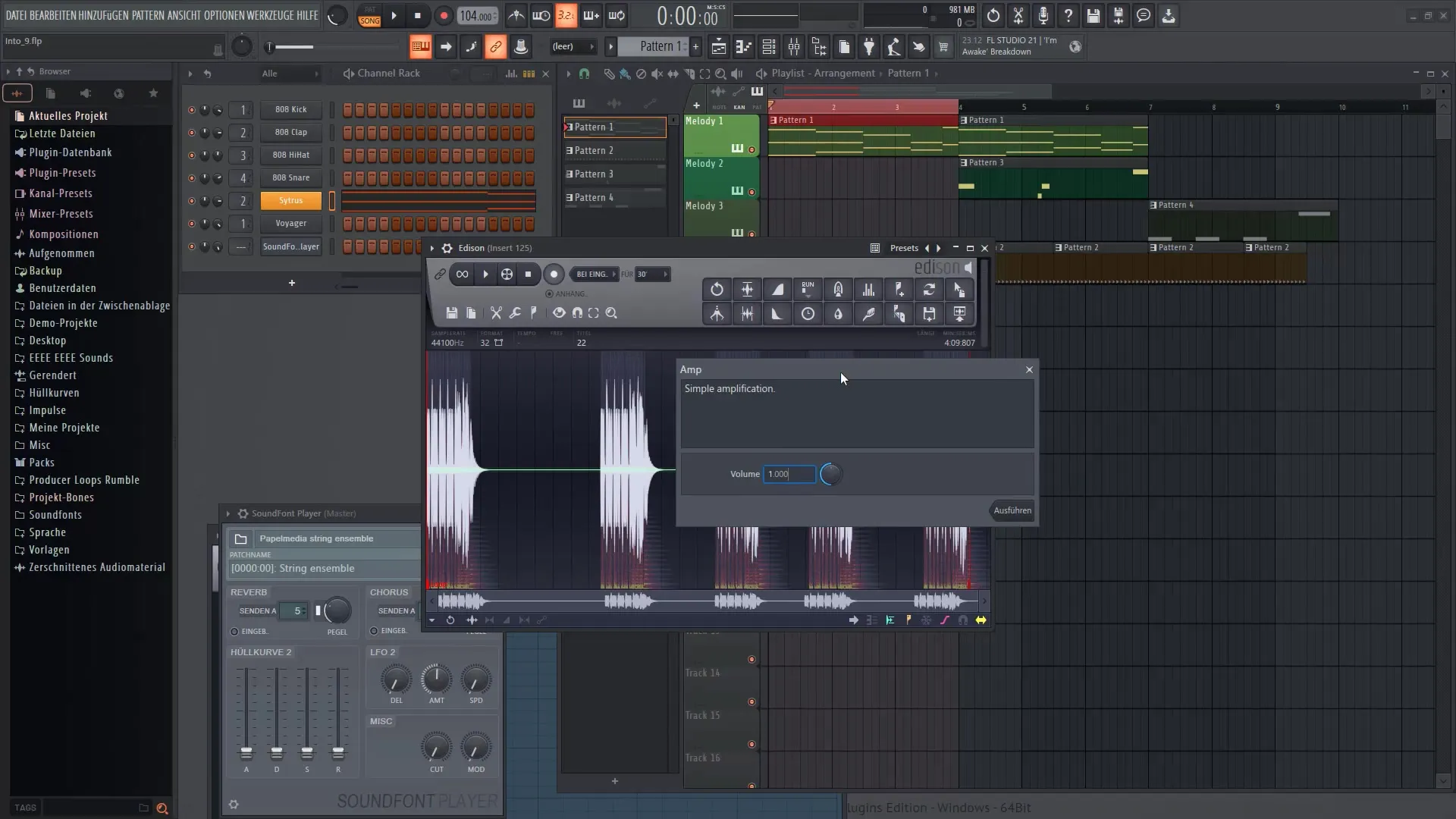
Task: Click the Edison scrub eye icon
Action: [559, 313]
